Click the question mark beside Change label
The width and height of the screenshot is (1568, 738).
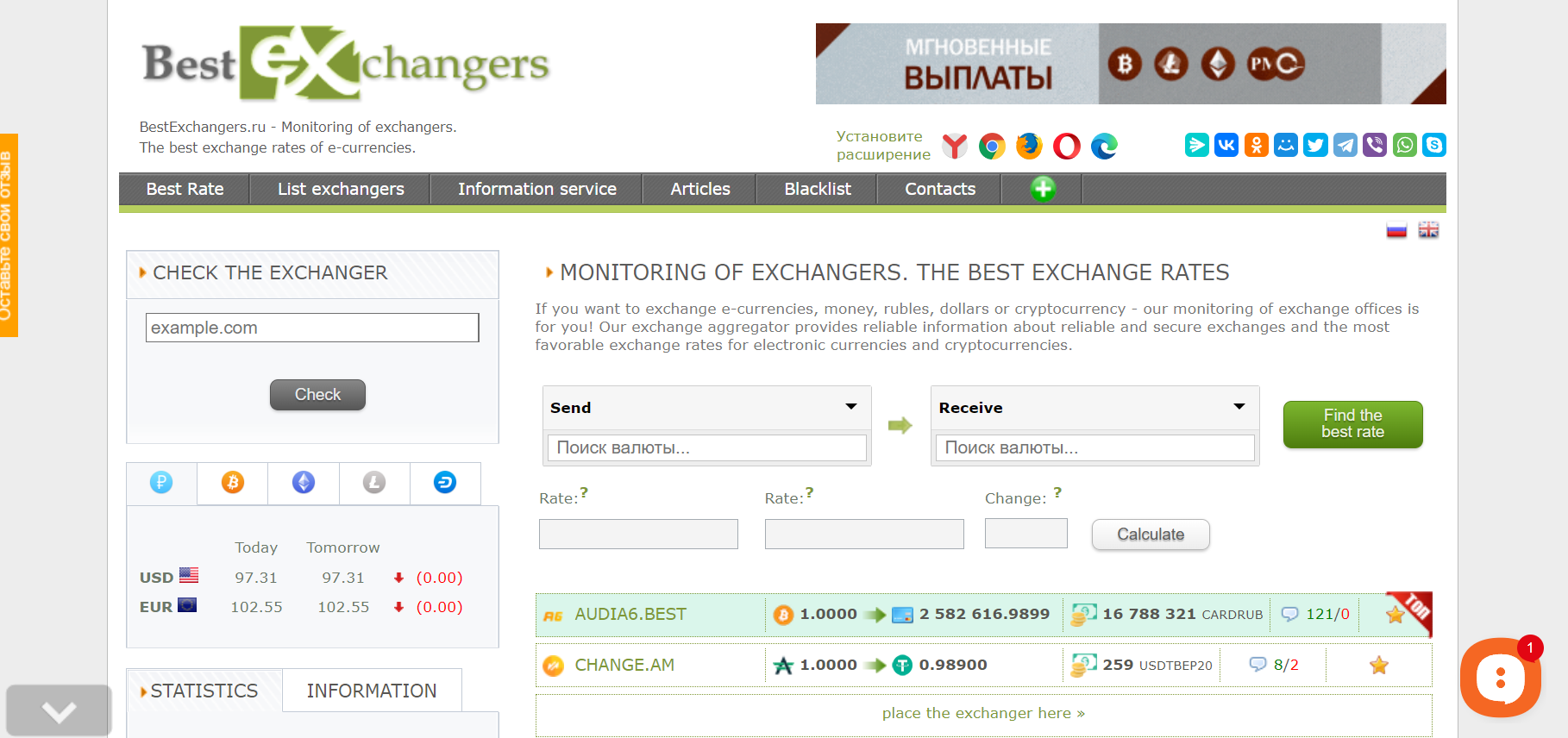tap(1057, 492)
